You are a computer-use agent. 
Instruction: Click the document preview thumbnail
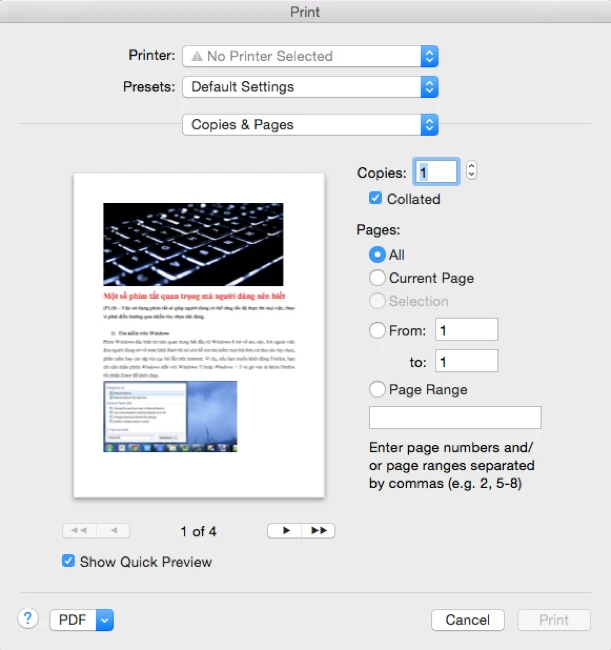pyautogui.click(x=199, y=335)
